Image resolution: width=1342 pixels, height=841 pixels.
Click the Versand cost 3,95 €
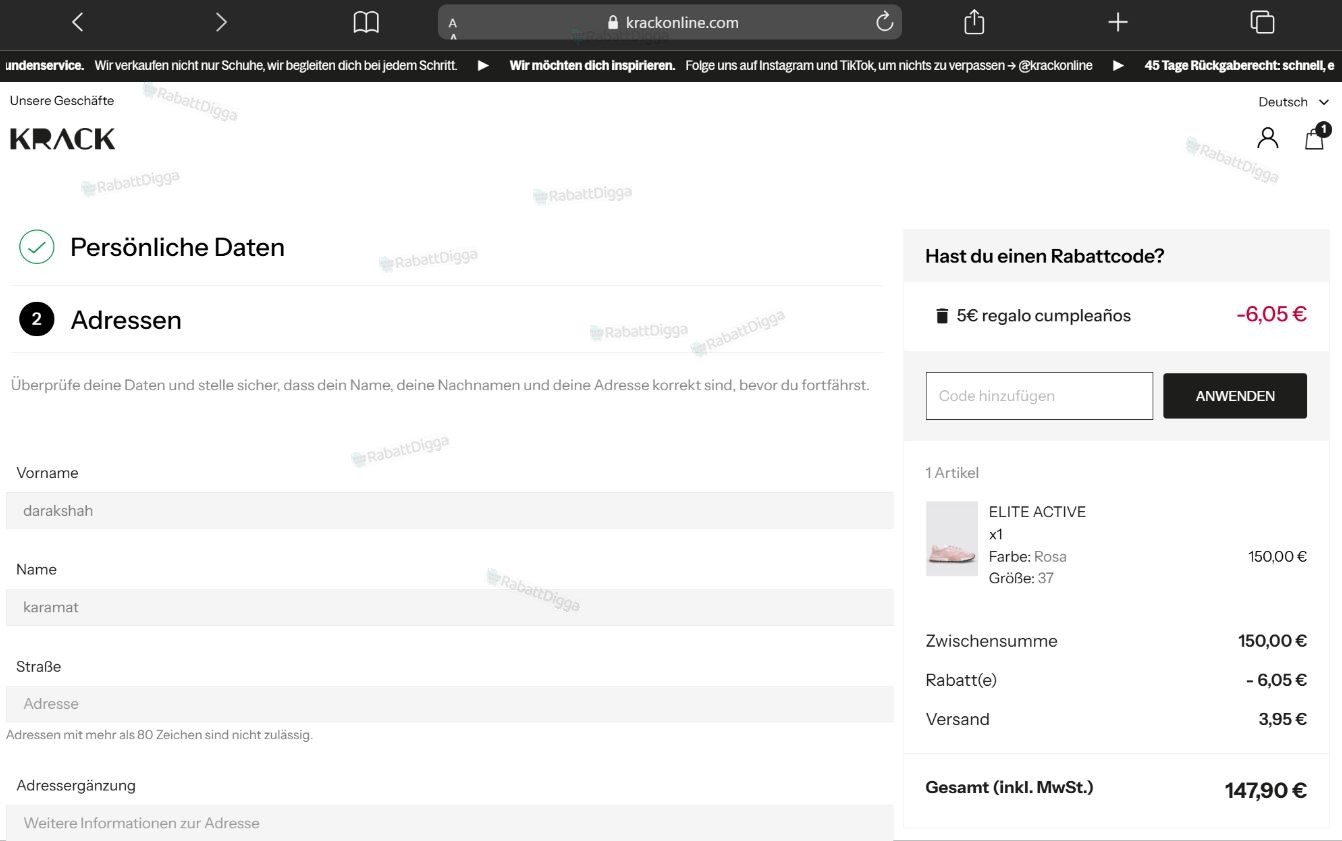click(1283, 719)
